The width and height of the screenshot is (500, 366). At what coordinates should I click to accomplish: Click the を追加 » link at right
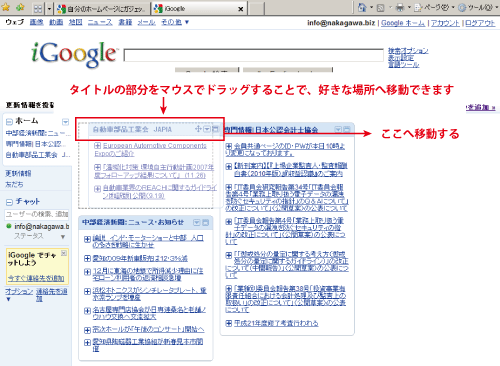(x=481, y=107)
